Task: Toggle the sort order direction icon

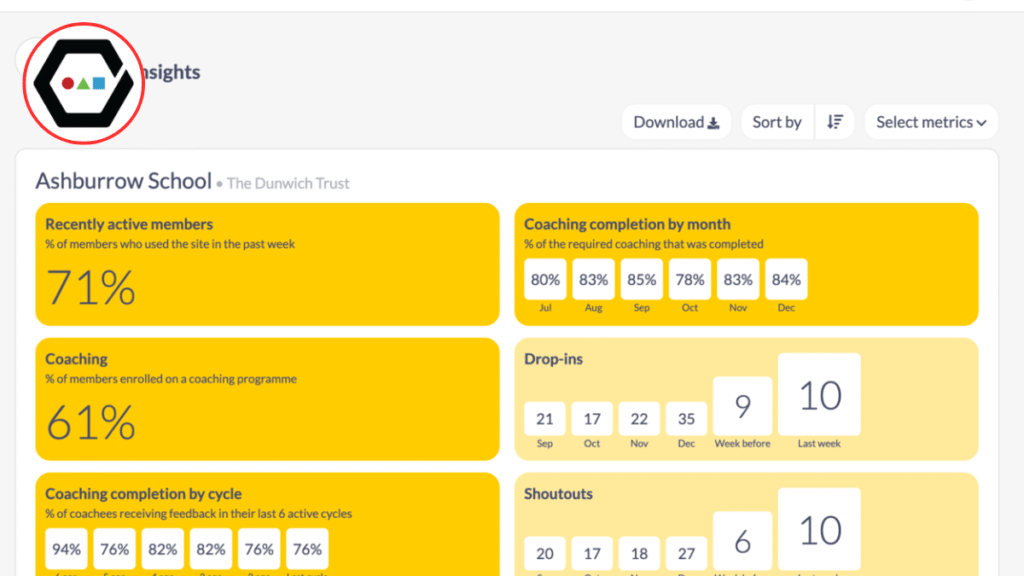Action: (x=835, y=122)
